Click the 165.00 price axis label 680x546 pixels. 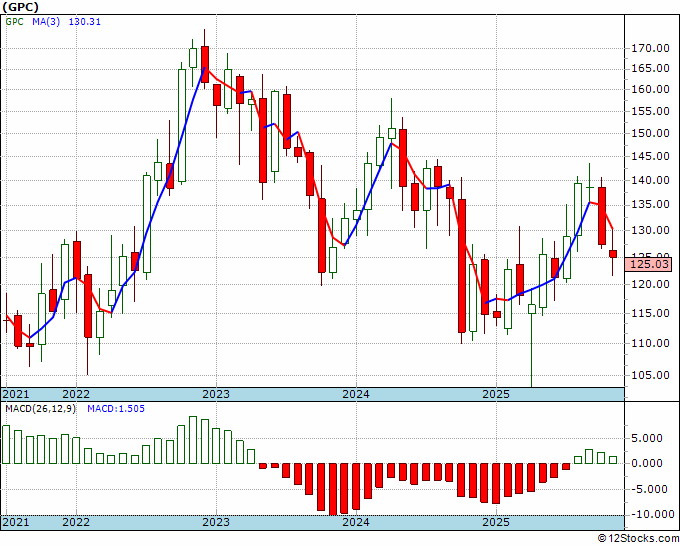649,68
